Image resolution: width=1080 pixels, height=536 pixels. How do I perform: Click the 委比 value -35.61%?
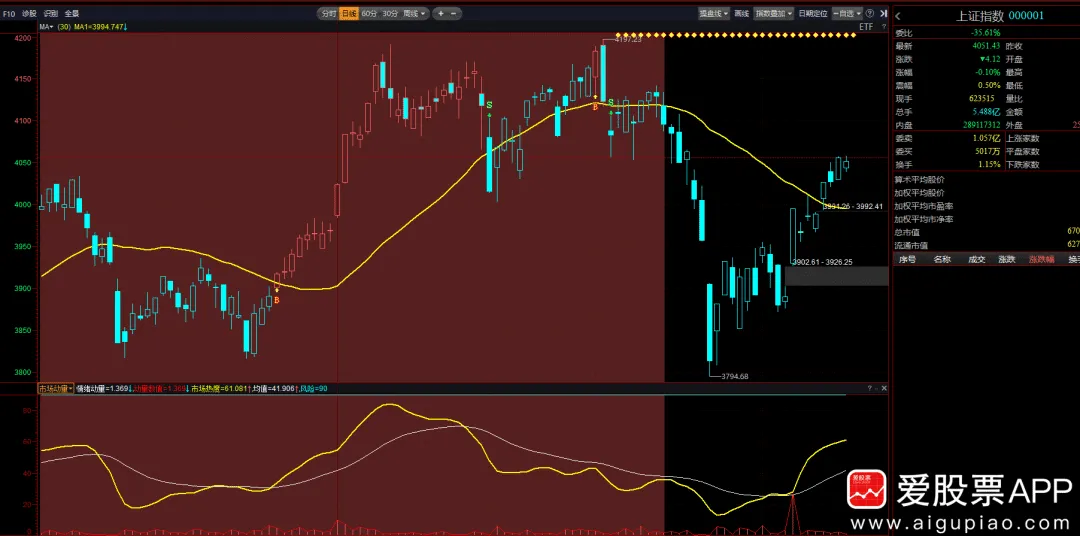[986, 33]
